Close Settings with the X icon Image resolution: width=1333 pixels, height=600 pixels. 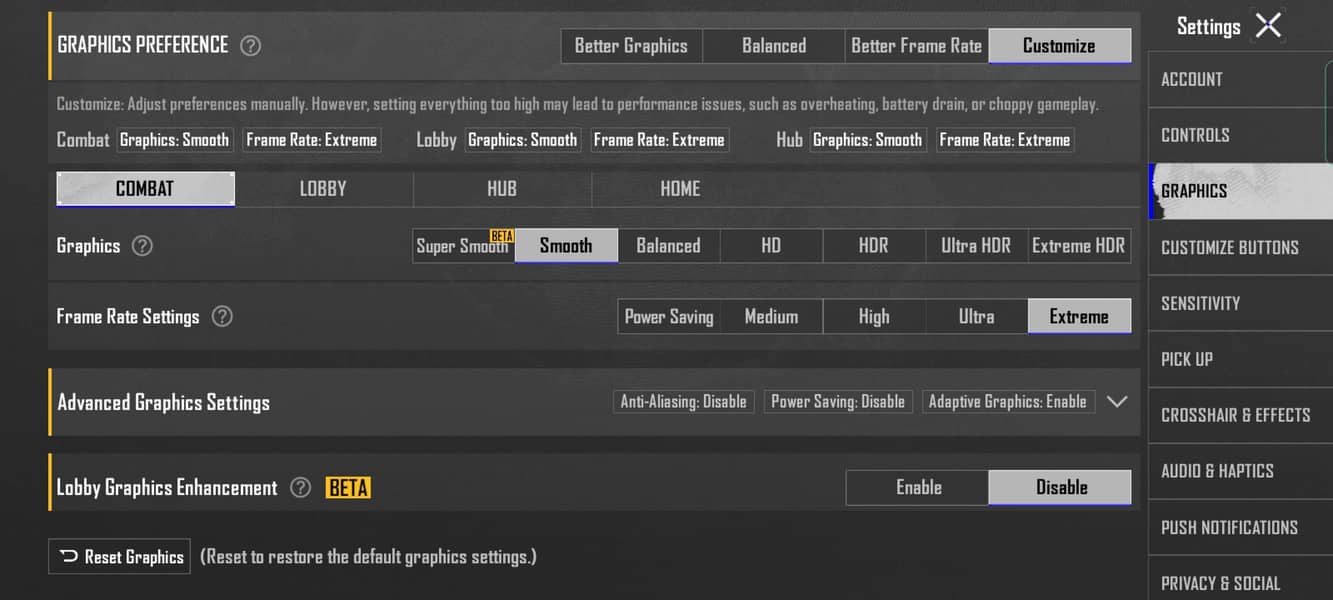coord(1268,26)
